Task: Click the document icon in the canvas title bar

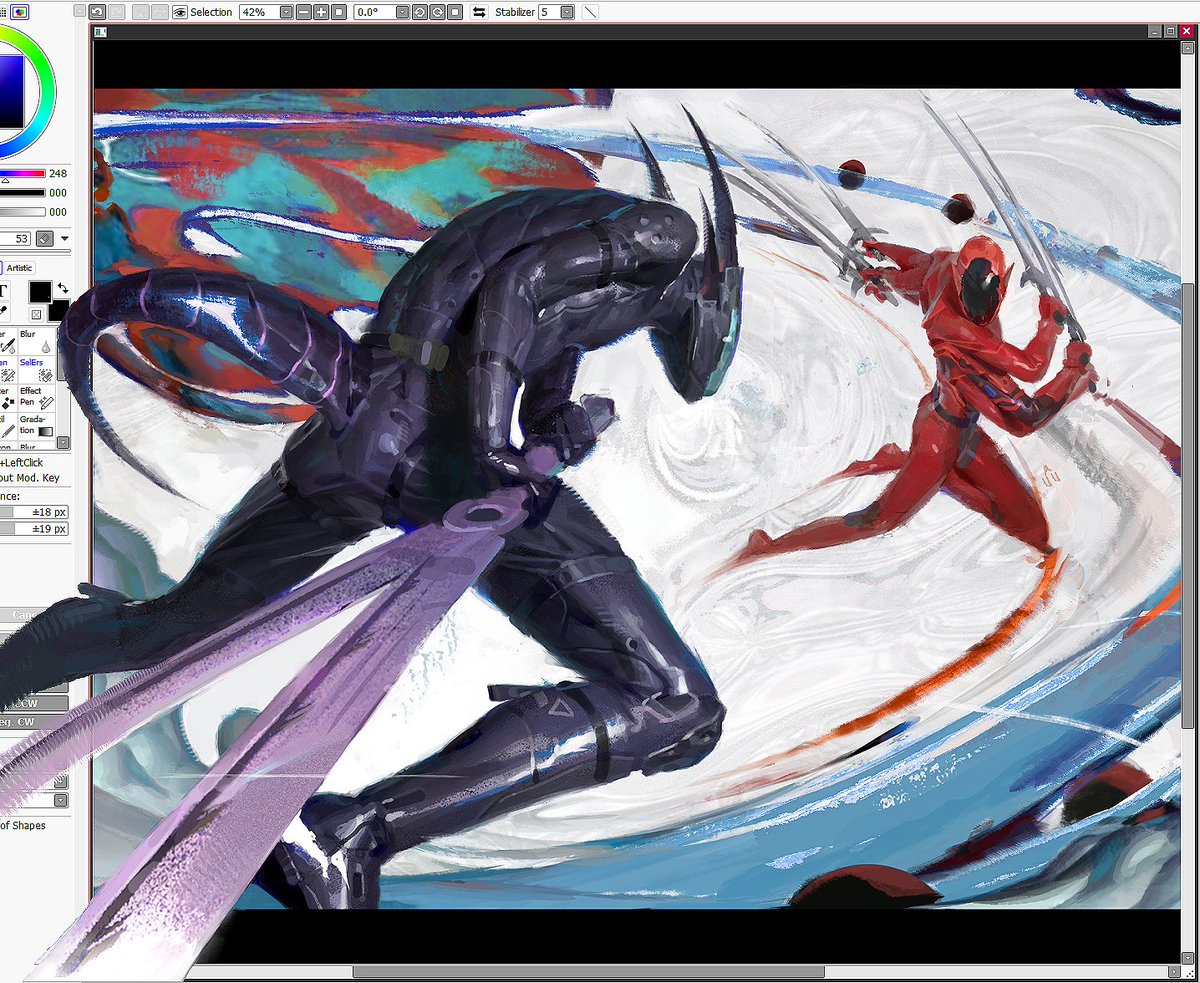Action: tap(100, 32)
